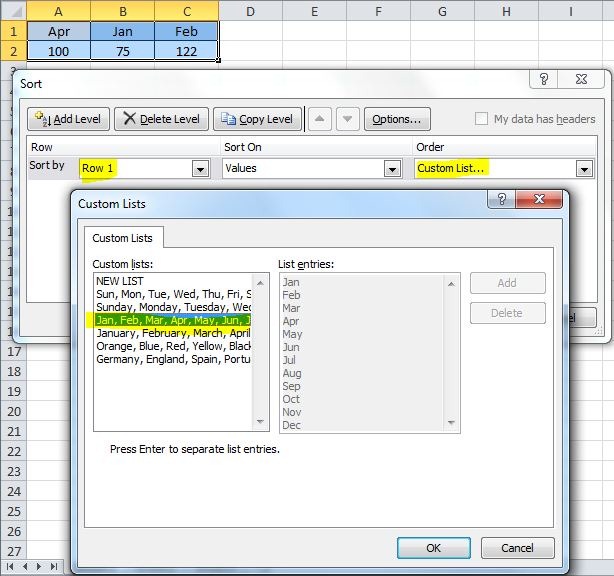Select row 1 header
The image size is (614, 576).
click(14, 31)
